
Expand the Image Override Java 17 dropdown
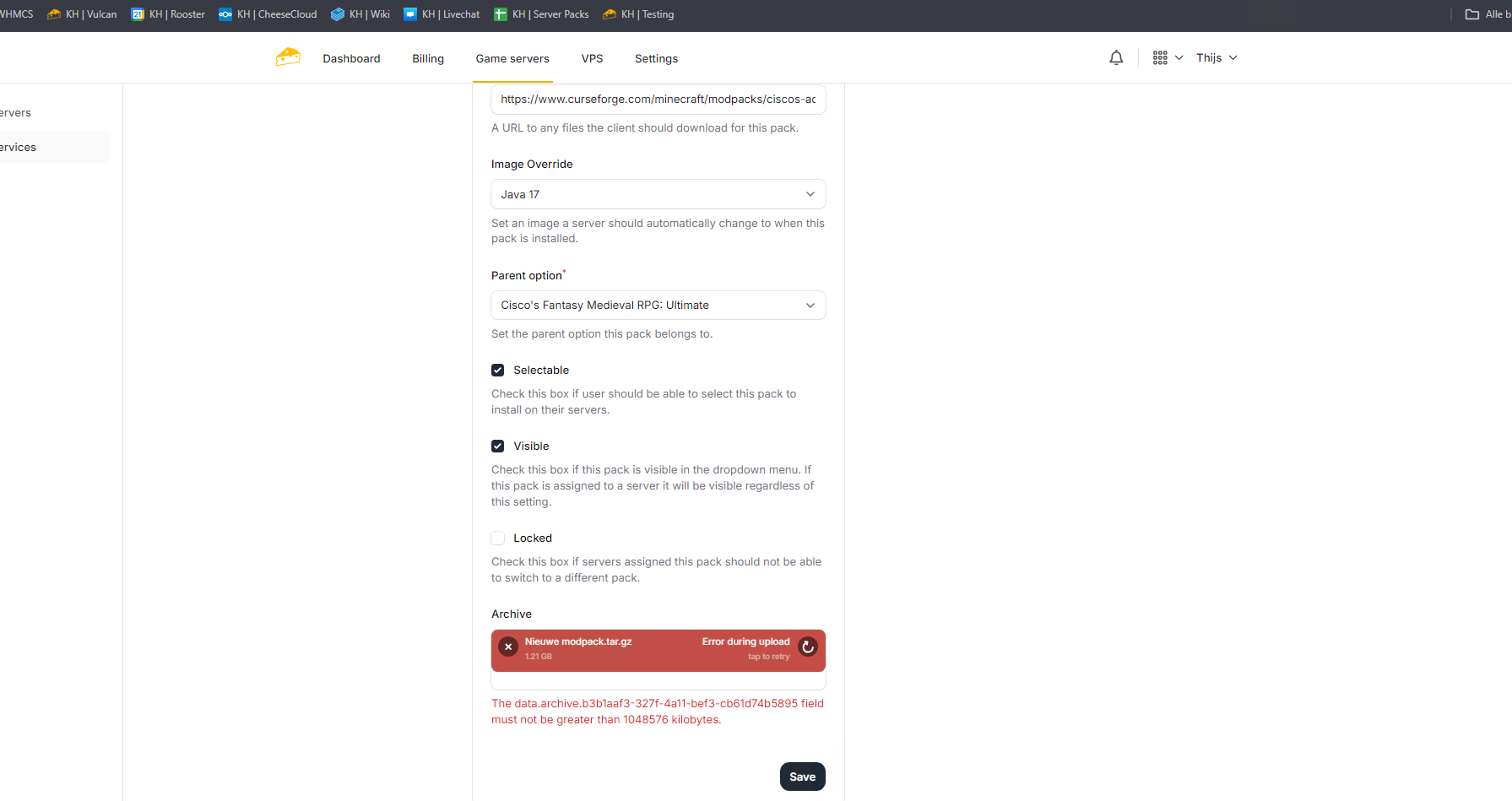(x=658, y=194)
